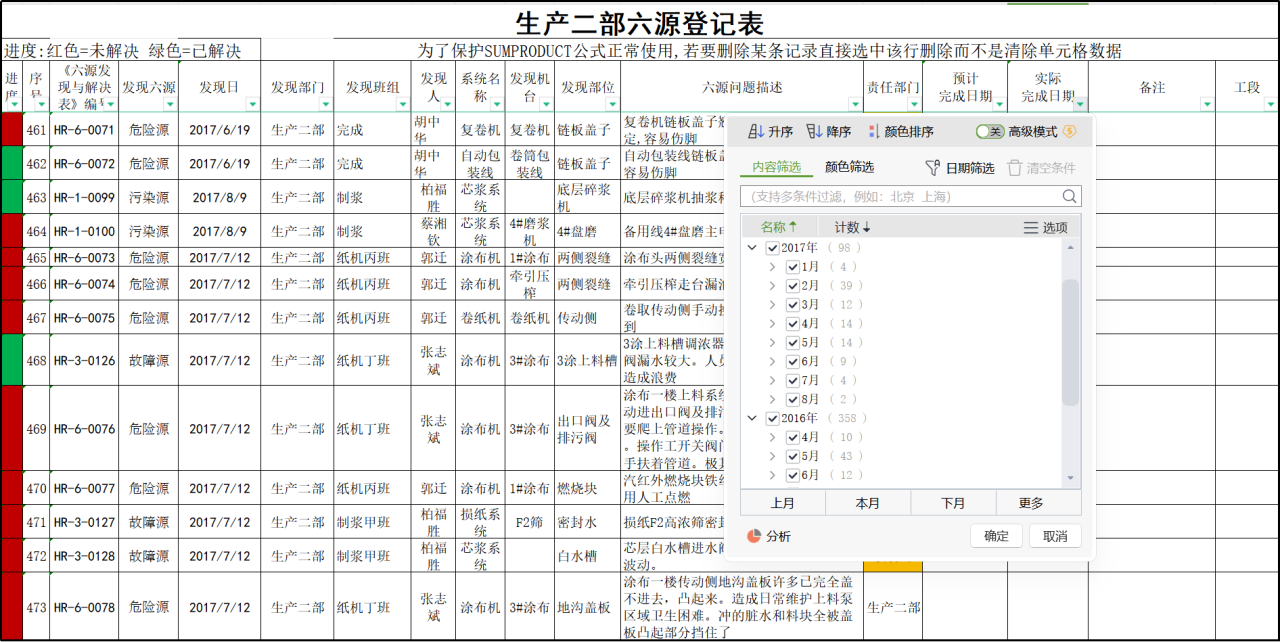1280x642 pixels.
Task: Select cell HR-3-0126
Action: [84, 360]
